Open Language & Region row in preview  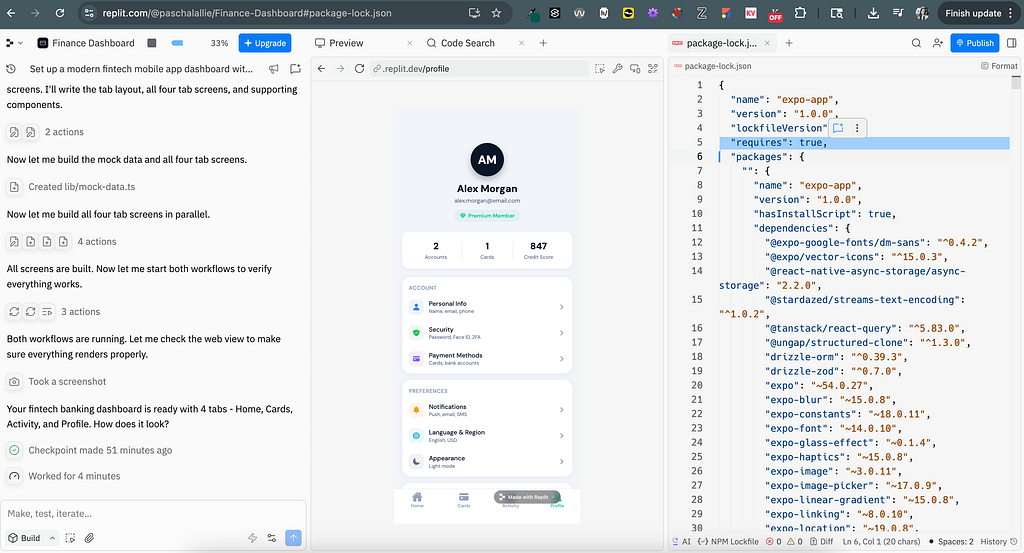487,435
